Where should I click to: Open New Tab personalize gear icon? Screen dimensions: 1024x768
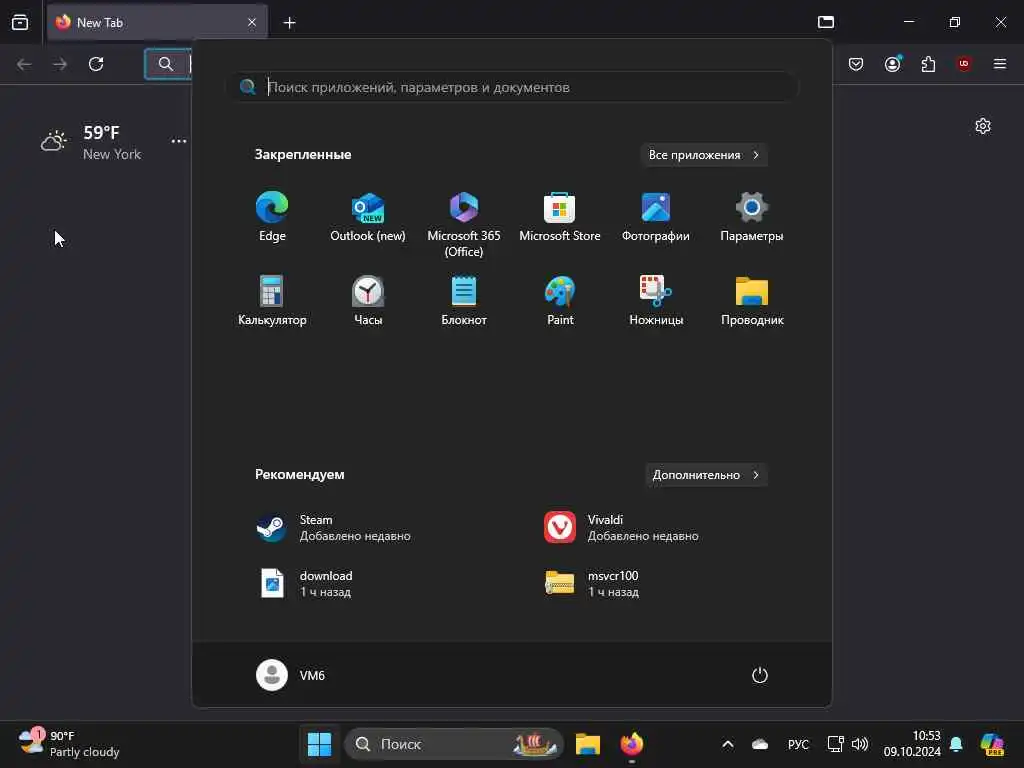pyautogui.click(x=983, y=126)
